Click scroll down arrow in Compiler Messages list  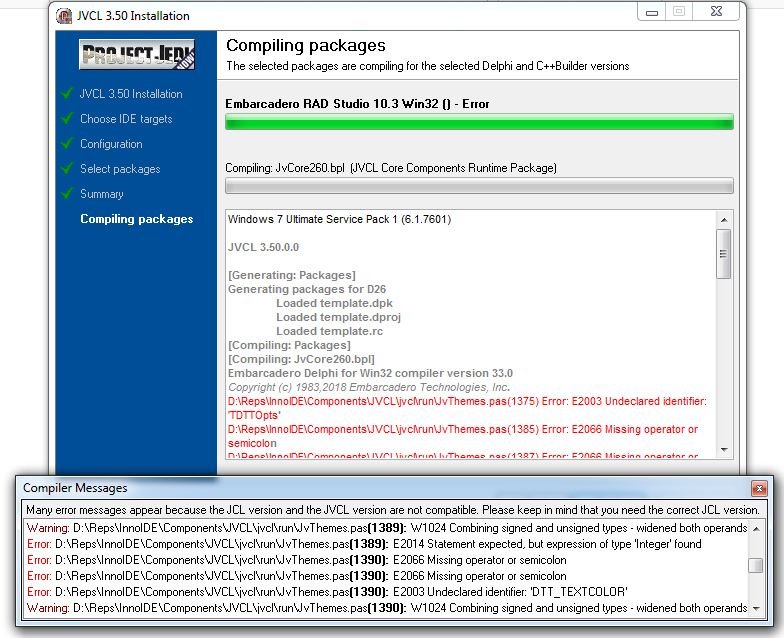coord(756,607)
